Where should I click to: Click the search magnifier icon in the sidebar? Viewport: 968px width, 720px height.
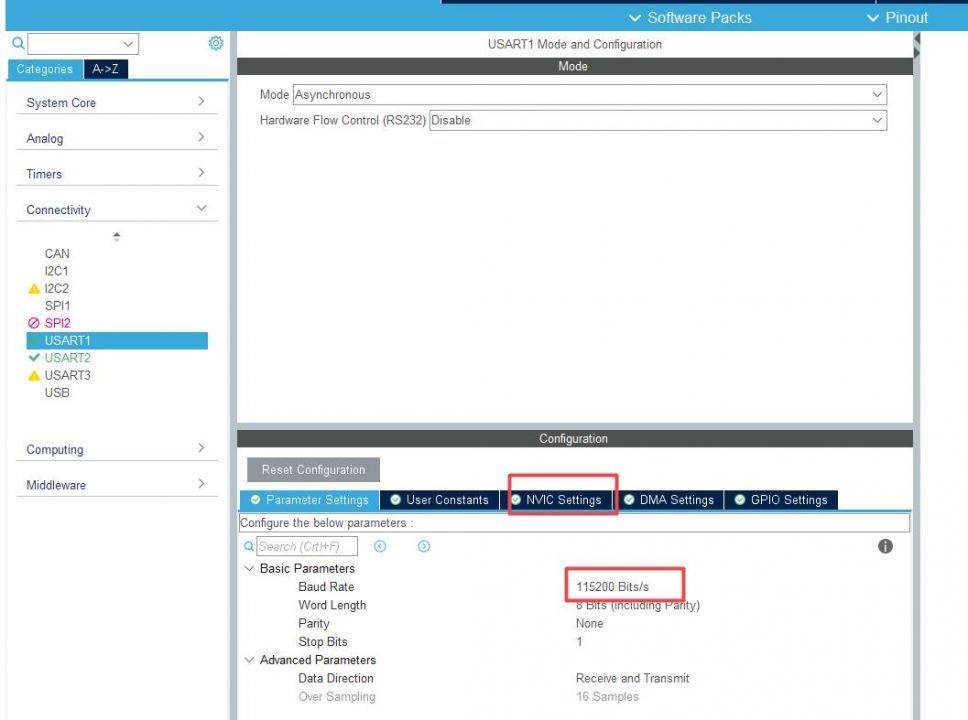(19, 43)
